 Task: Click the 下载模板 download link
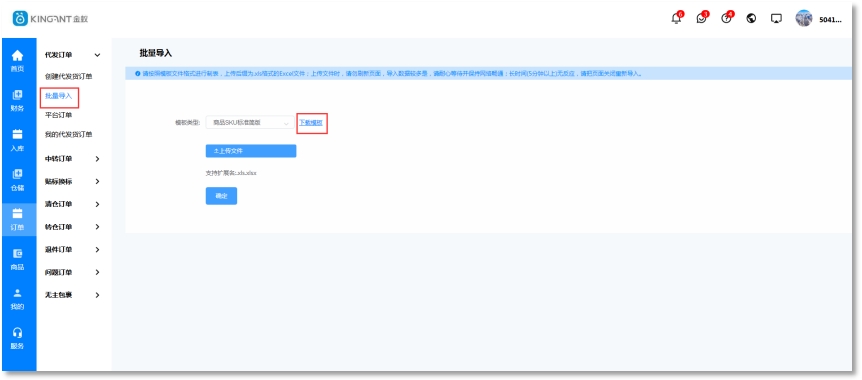tap(311, 123)
